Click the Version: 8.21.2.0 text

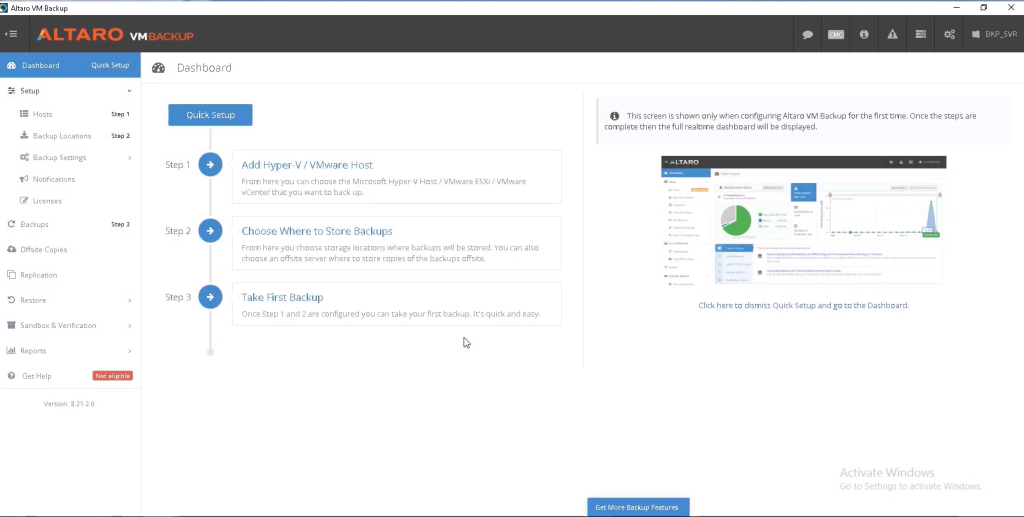(x=69, y=404)
